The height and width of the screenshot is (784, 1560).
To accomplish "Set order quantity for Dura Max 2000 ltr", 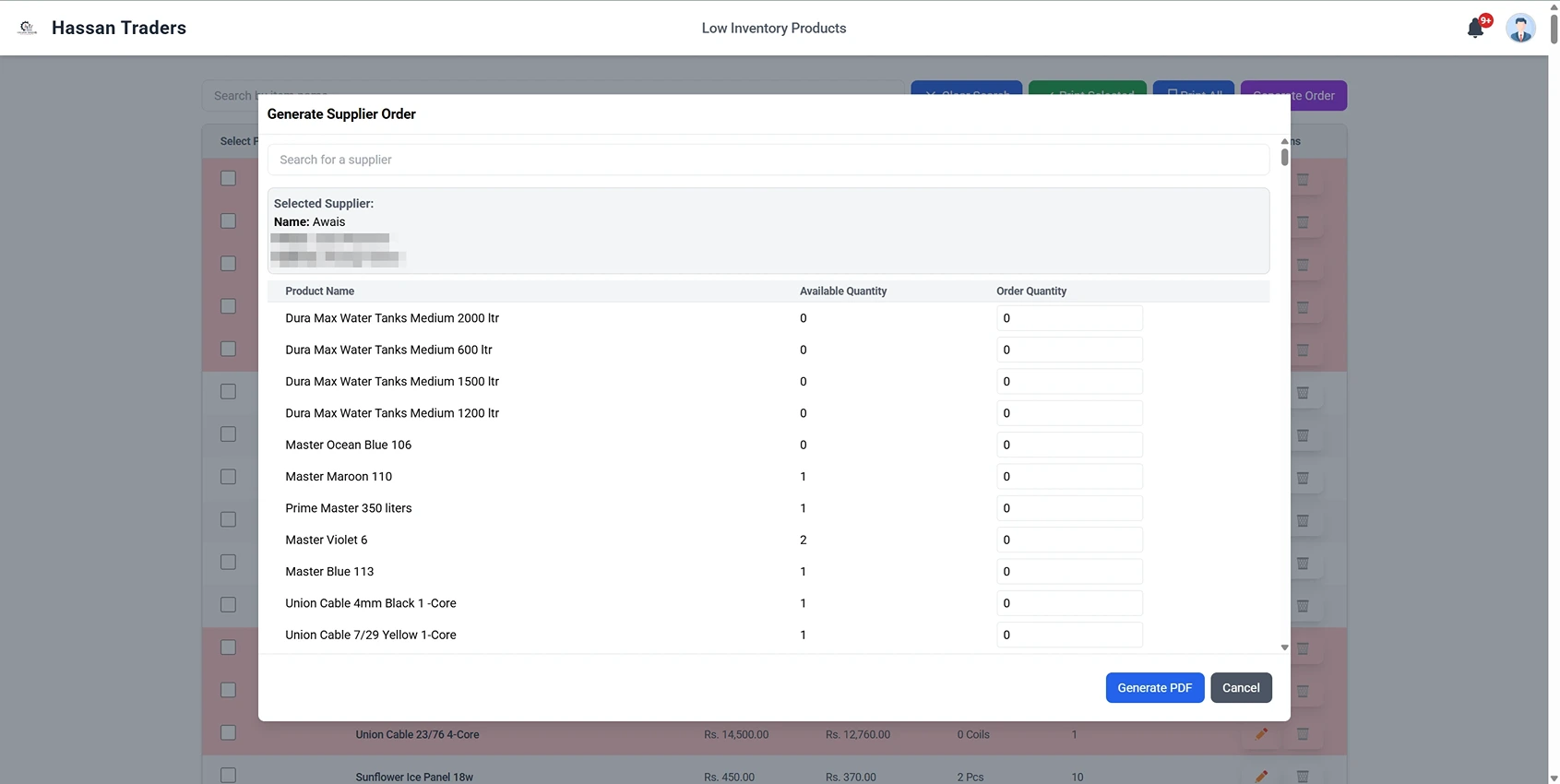I will click(1069, 318).
